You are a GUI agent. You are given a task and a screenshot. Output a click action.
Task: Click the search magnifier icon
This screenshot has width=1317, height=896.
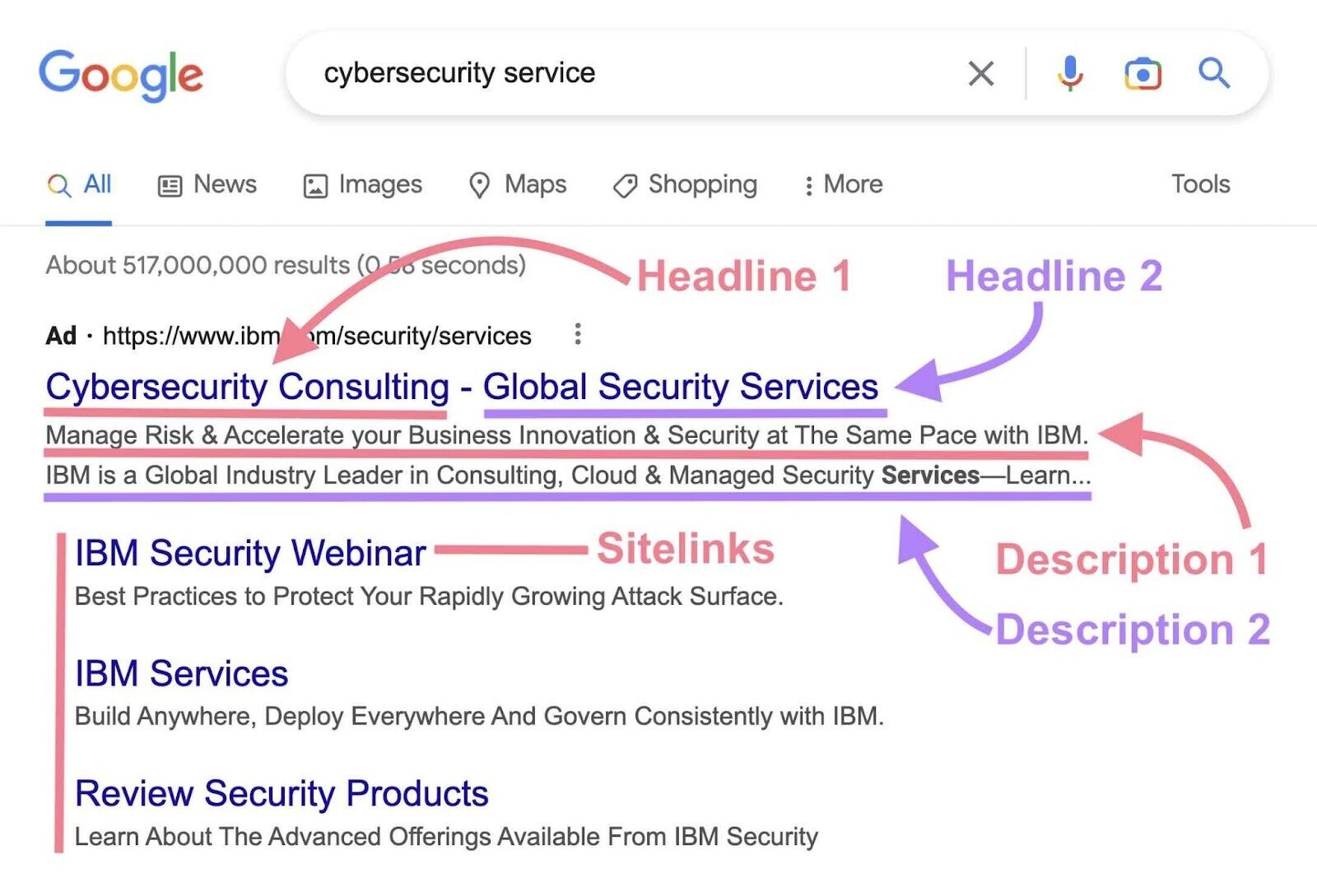pos(1214,74)
